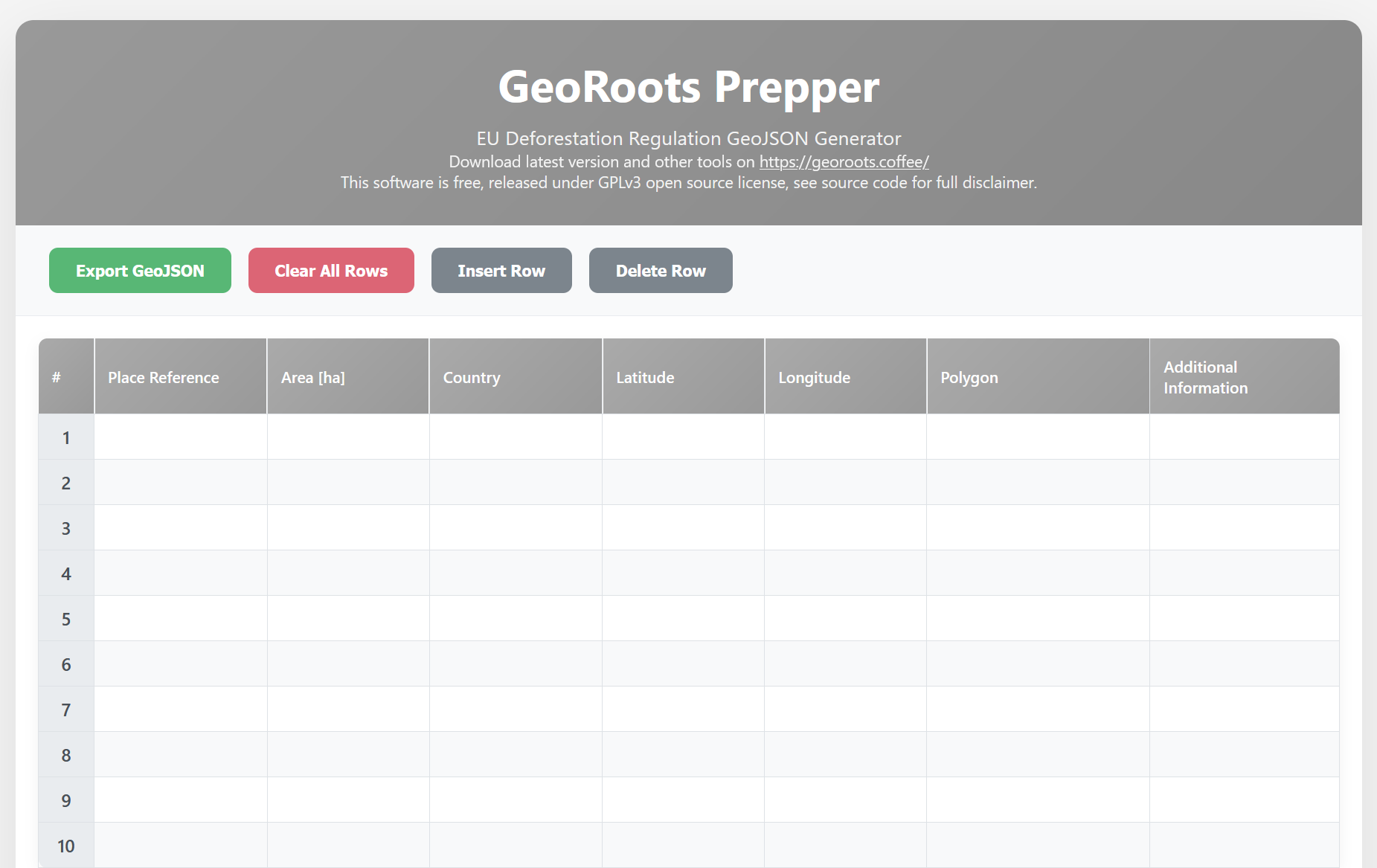
Task: Open the georoots.coffee link
Action: 844,161
